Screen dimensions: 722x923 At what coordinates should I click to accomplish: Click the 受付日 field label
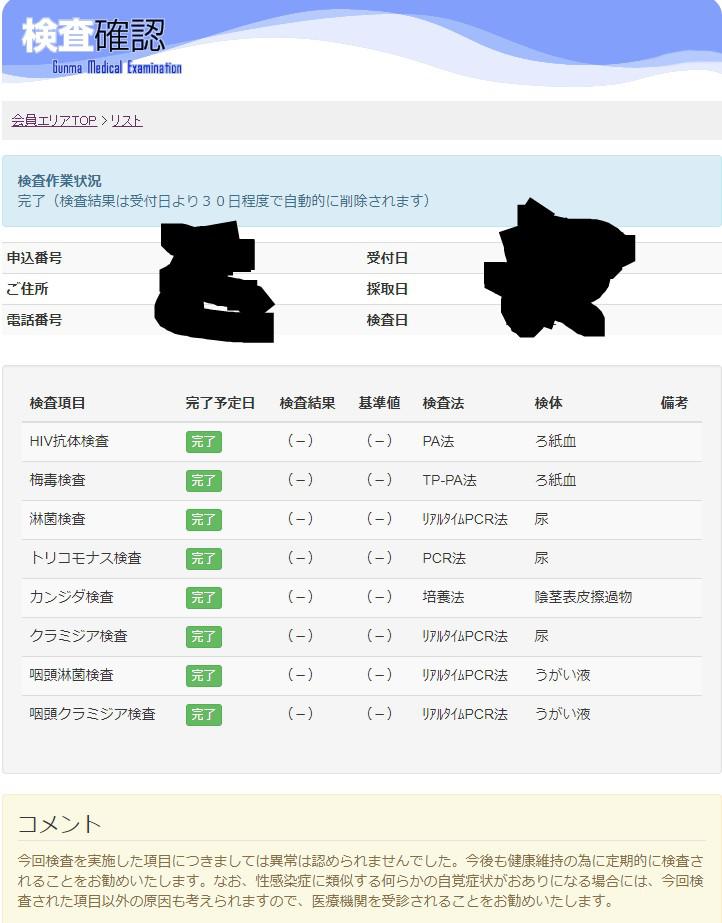387,258
